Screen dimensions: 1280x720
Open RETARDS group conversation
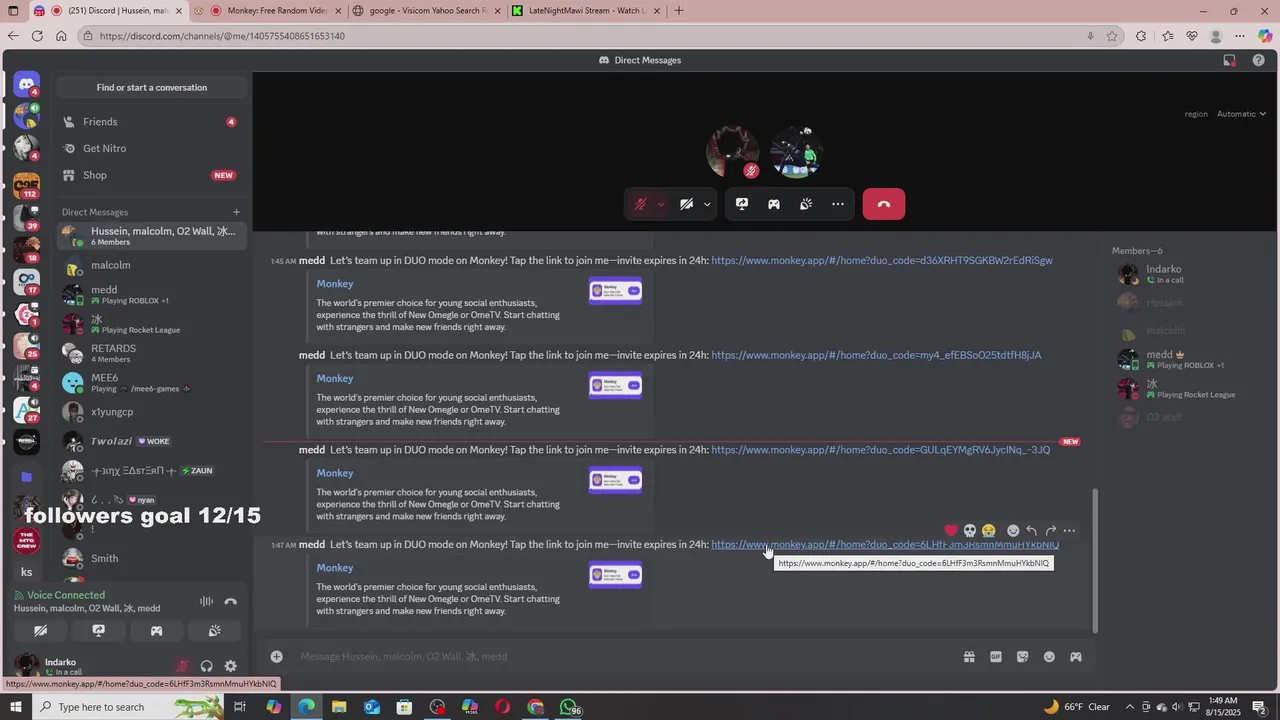point(150,353)
